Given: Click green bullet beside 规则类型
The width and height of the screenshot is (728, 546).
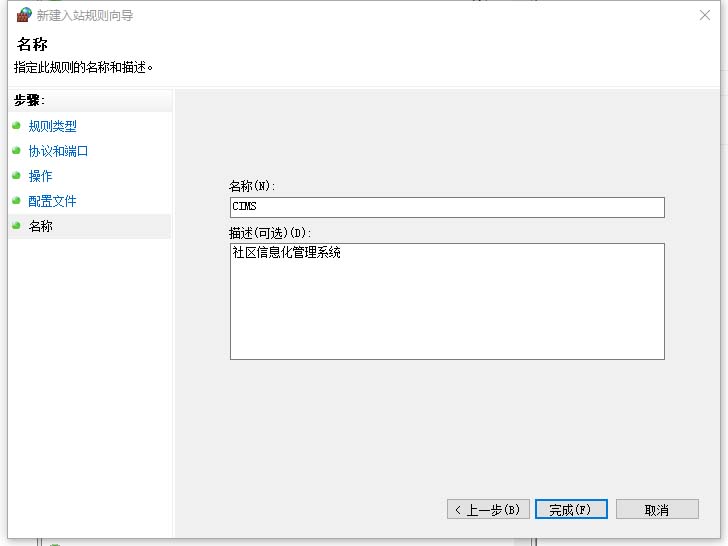Looking at the screenshot, I should 16,125.
